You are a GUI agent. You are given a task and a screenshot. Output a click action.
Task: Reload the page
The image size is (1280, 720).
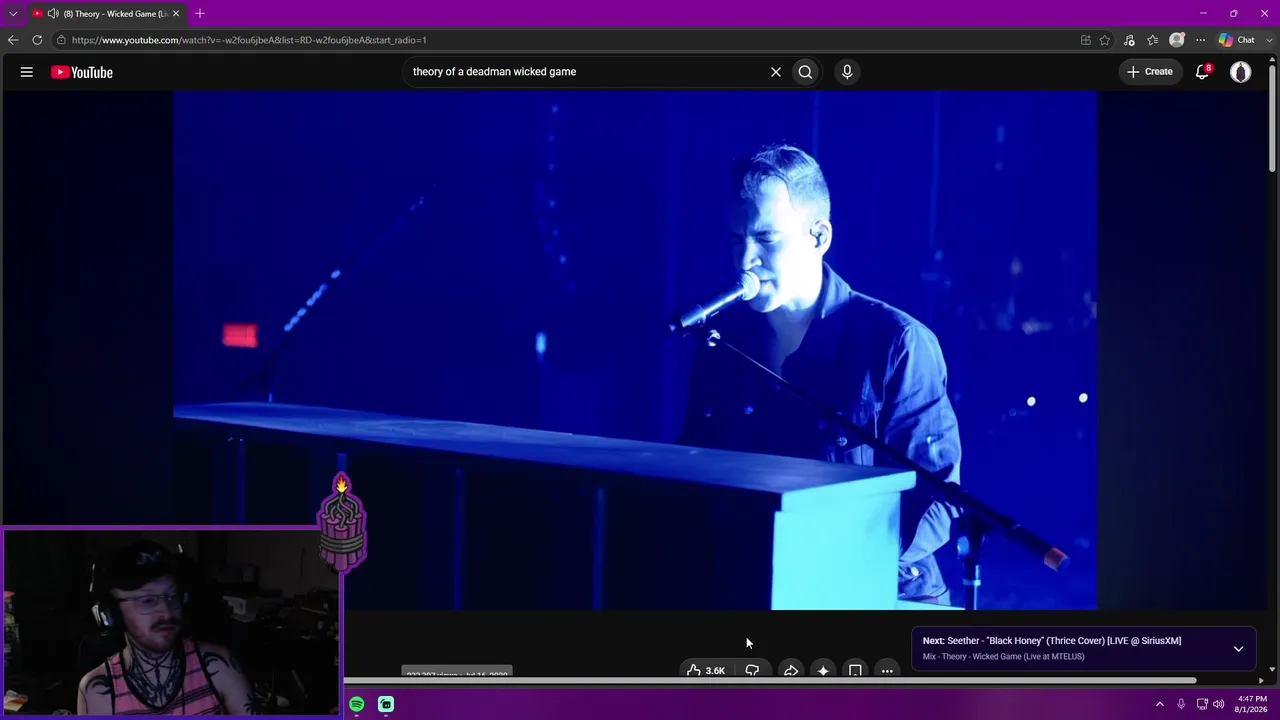click(x=37, y=40)
